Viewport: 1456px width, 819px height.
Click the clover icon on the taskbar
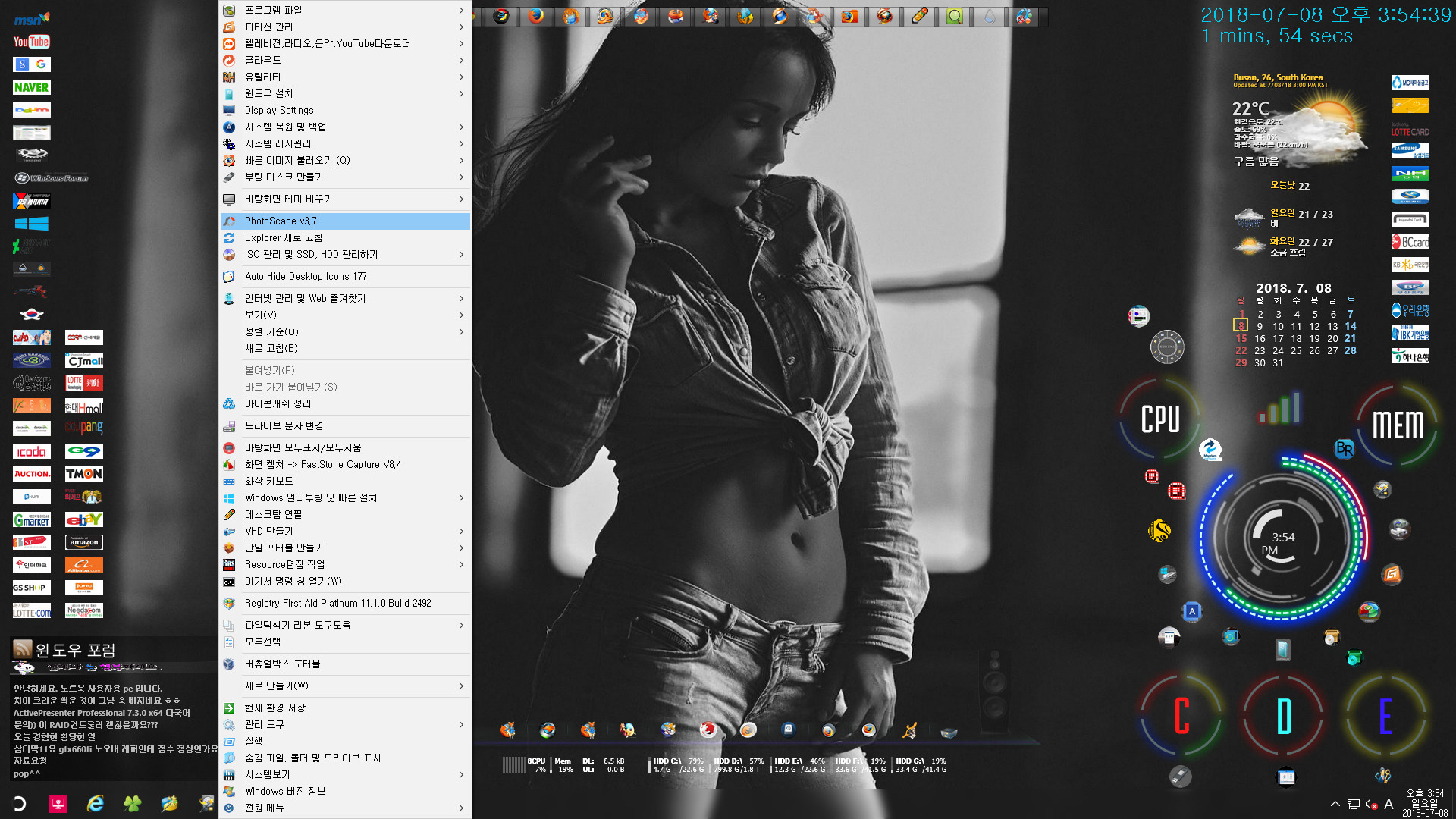[x=133, y=804]
